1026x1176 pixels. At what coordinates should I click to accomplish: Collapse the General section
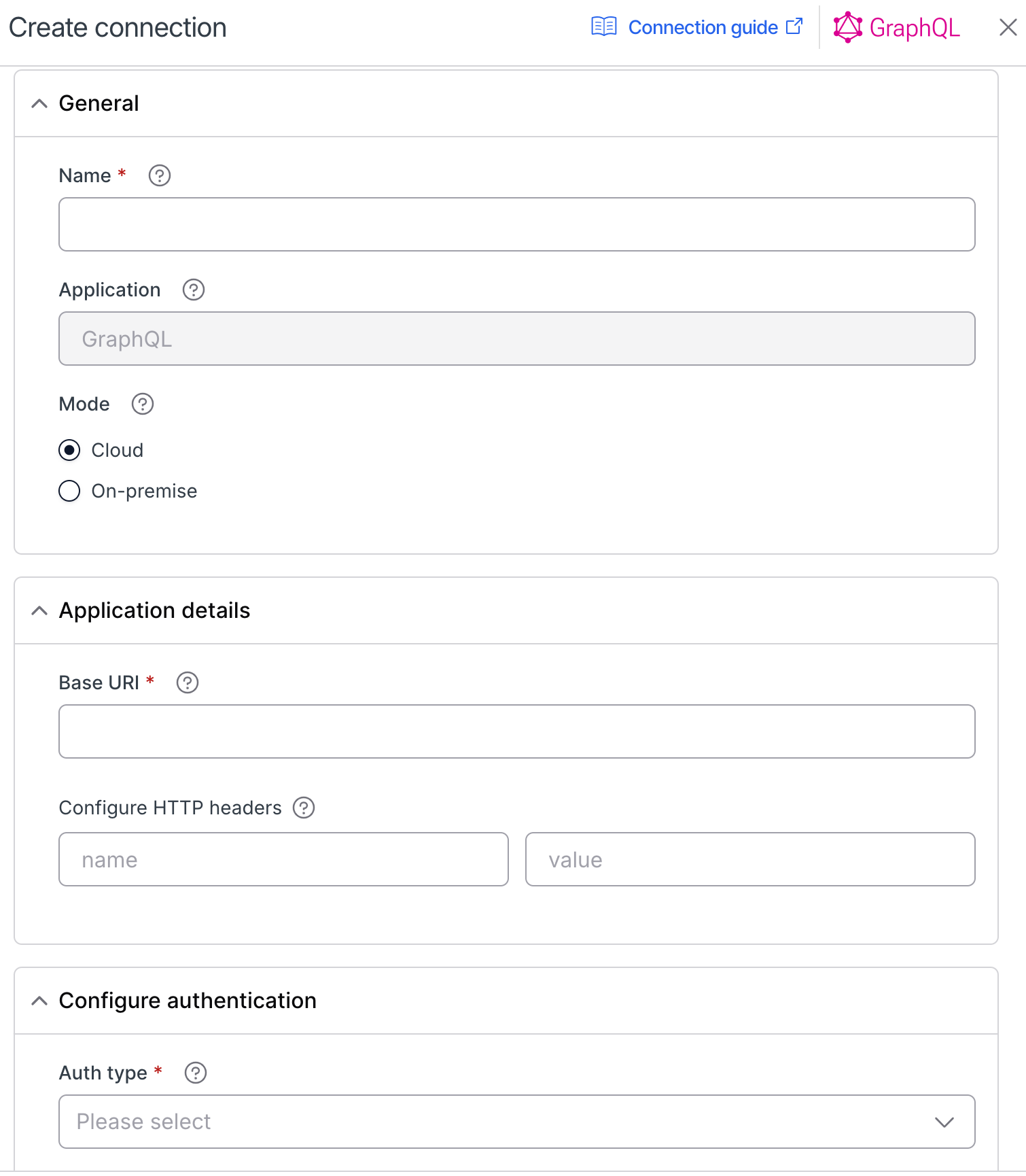[x=39, y=103]
